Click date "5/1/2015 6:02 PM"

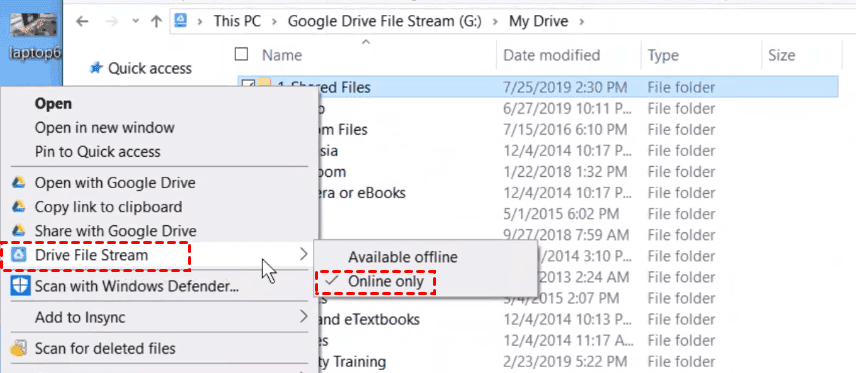(561, 214)
